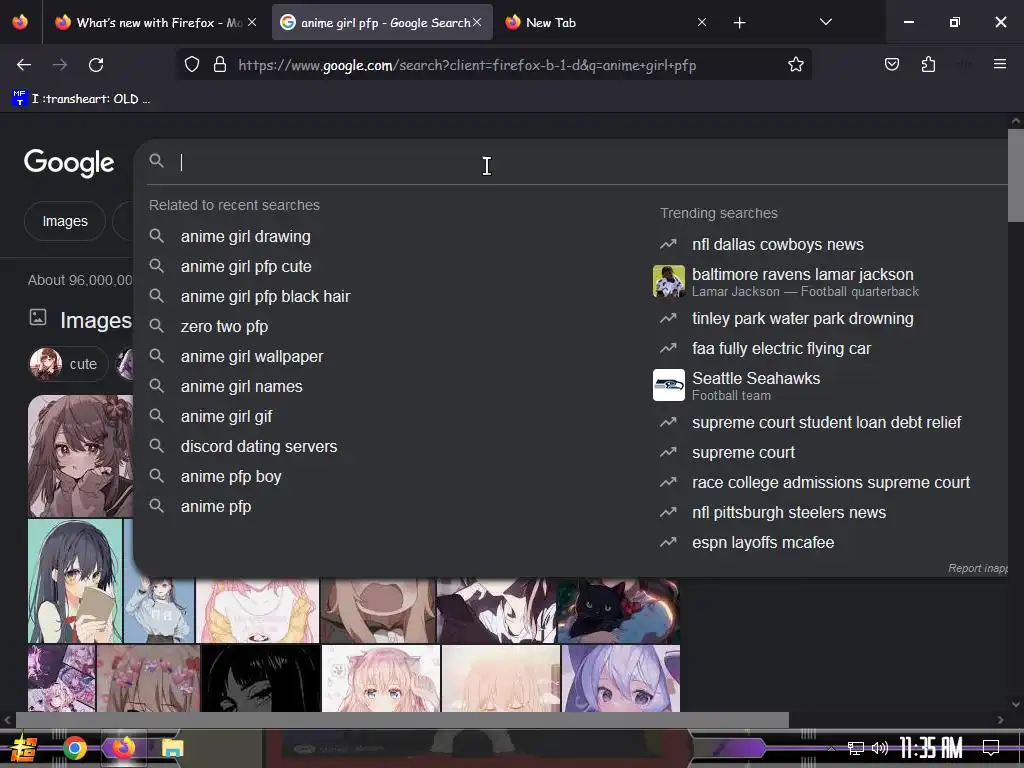Launch Google Chrome from taskbar
The image size is (1024, 768).
[75, 748]
